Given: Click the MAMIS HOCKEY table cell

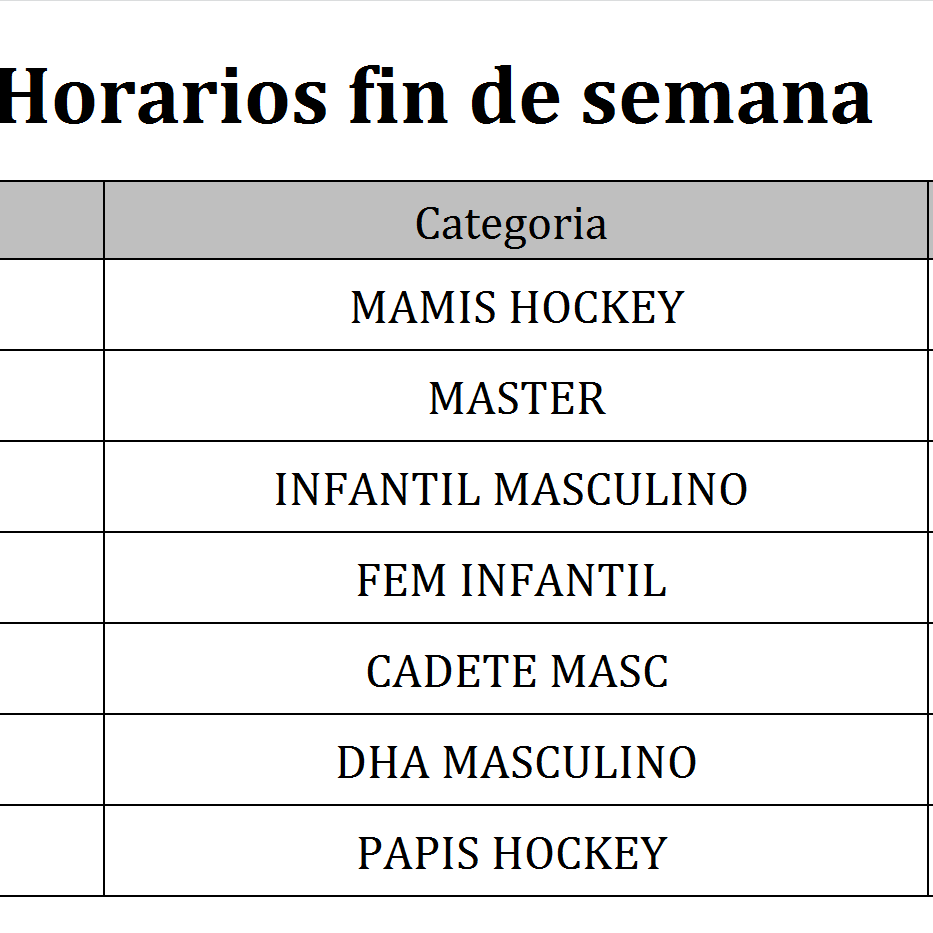Looking at the screenshot, I should click(516, 307).
